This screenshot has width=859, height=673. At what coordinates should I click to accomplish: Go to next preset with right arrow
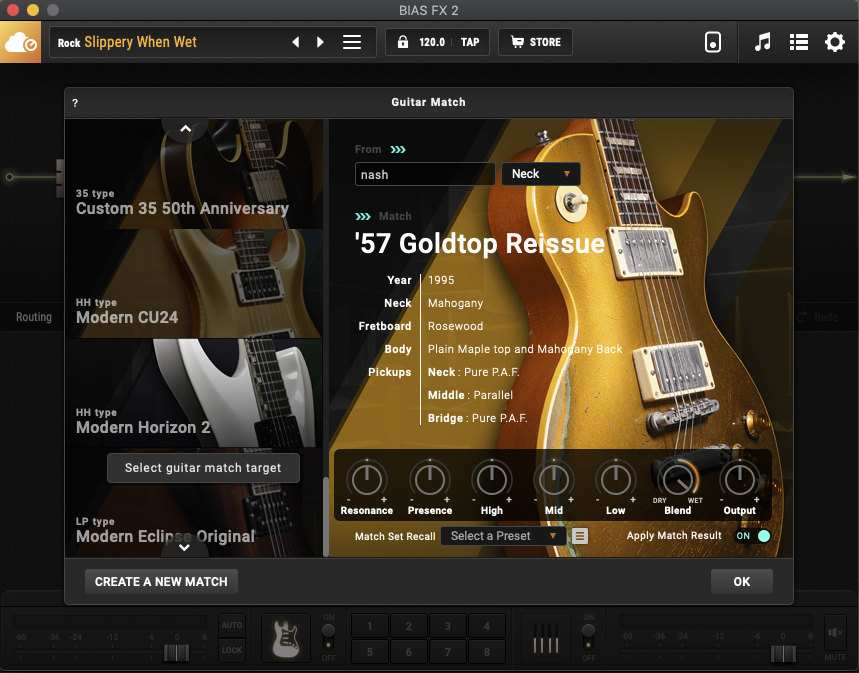click(x=320, y=42)
